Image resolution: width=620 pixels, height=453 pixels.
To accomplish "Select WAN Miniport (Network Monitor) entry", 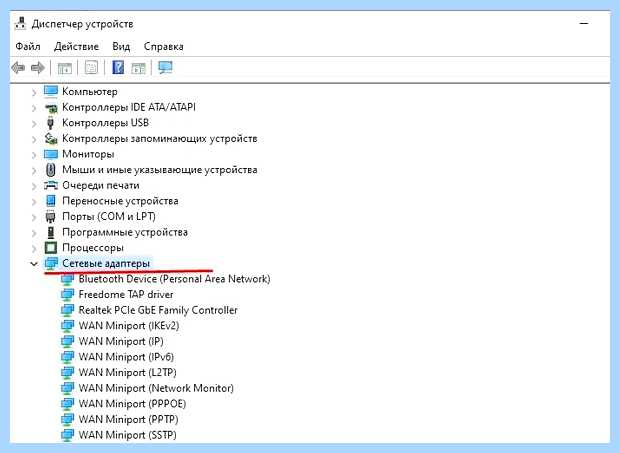I will (x=156, y=388).
